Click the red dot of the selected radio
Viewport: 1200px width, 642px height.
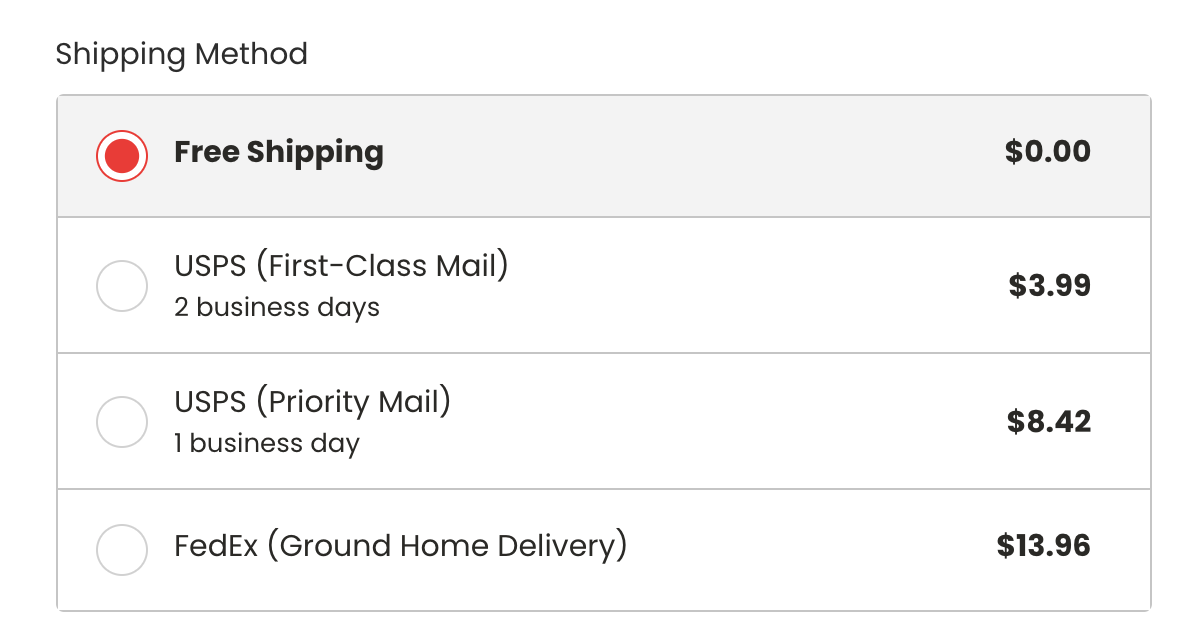click(122, 156)
